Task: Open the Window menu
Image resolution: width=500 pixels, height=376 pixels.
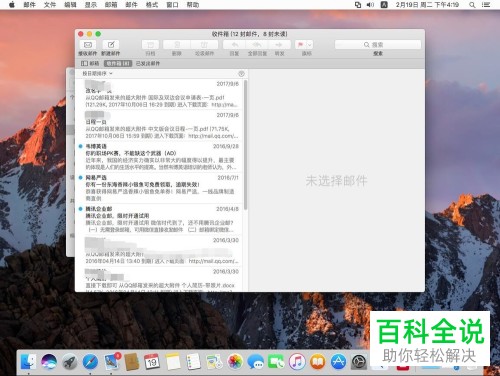Action: [x=172, y=5]
